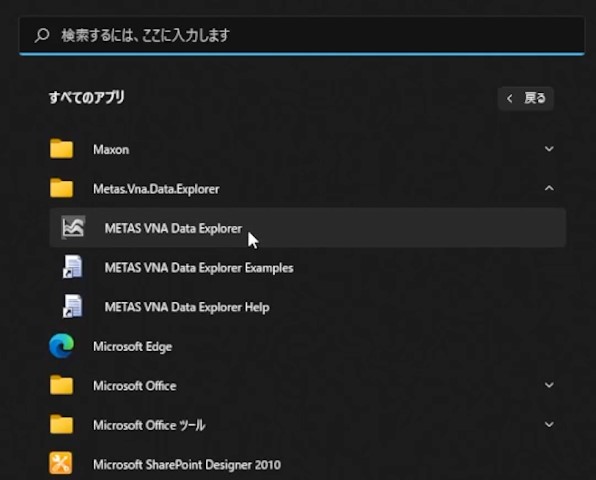Open the METAS VNA Data Explorer Help document icon

pyautogui.click(x=72, y=306)
